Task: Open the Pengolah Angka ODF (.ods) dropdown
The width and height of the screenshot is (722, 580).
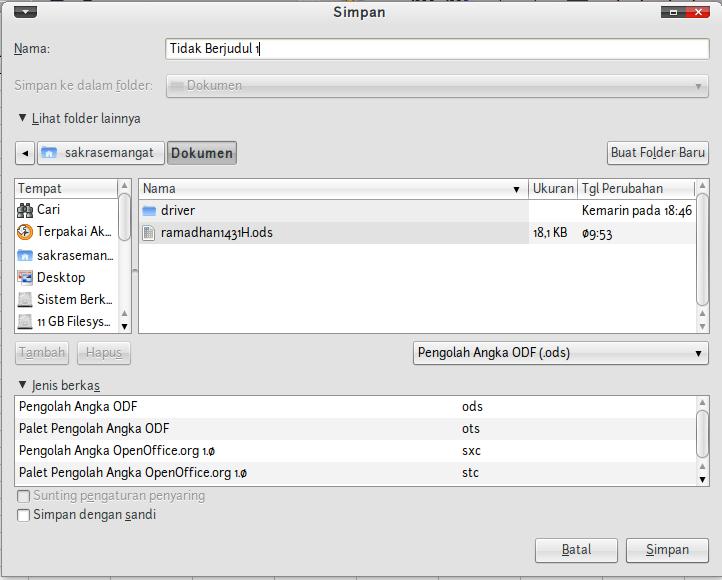Action: pos(560,353)
